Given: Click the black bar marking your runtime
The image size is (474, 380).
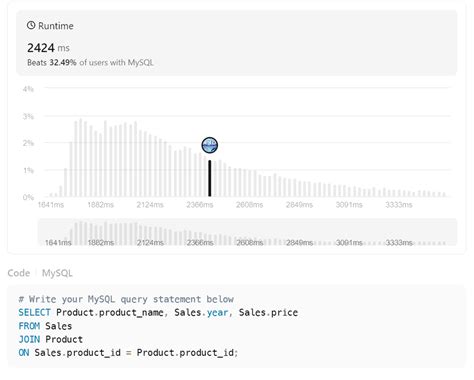Looking at the screenshot, I should click(x=210, y=178).
